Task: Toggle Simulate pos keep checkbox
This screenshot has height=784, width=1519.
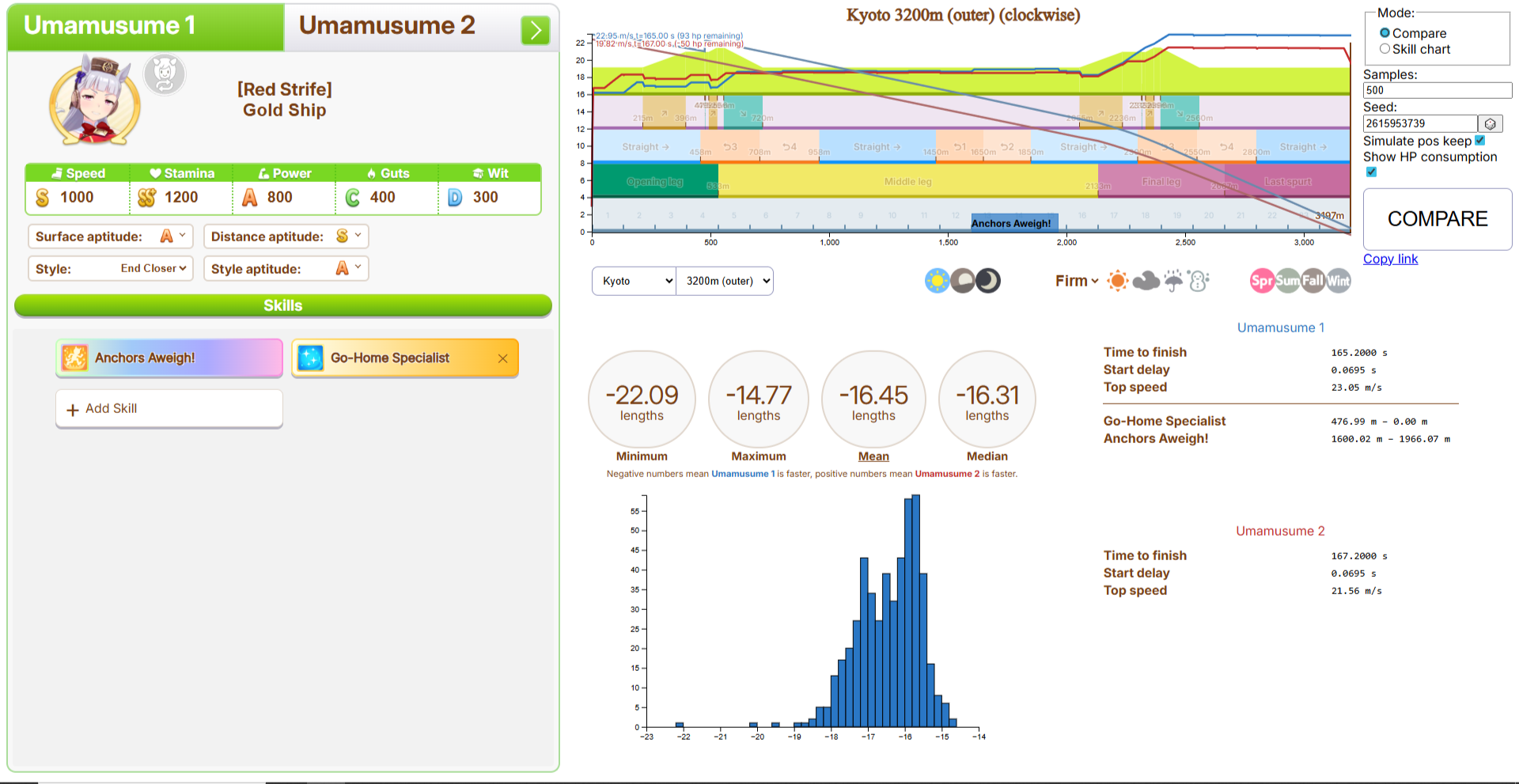Action: [x=1480, y=141]
